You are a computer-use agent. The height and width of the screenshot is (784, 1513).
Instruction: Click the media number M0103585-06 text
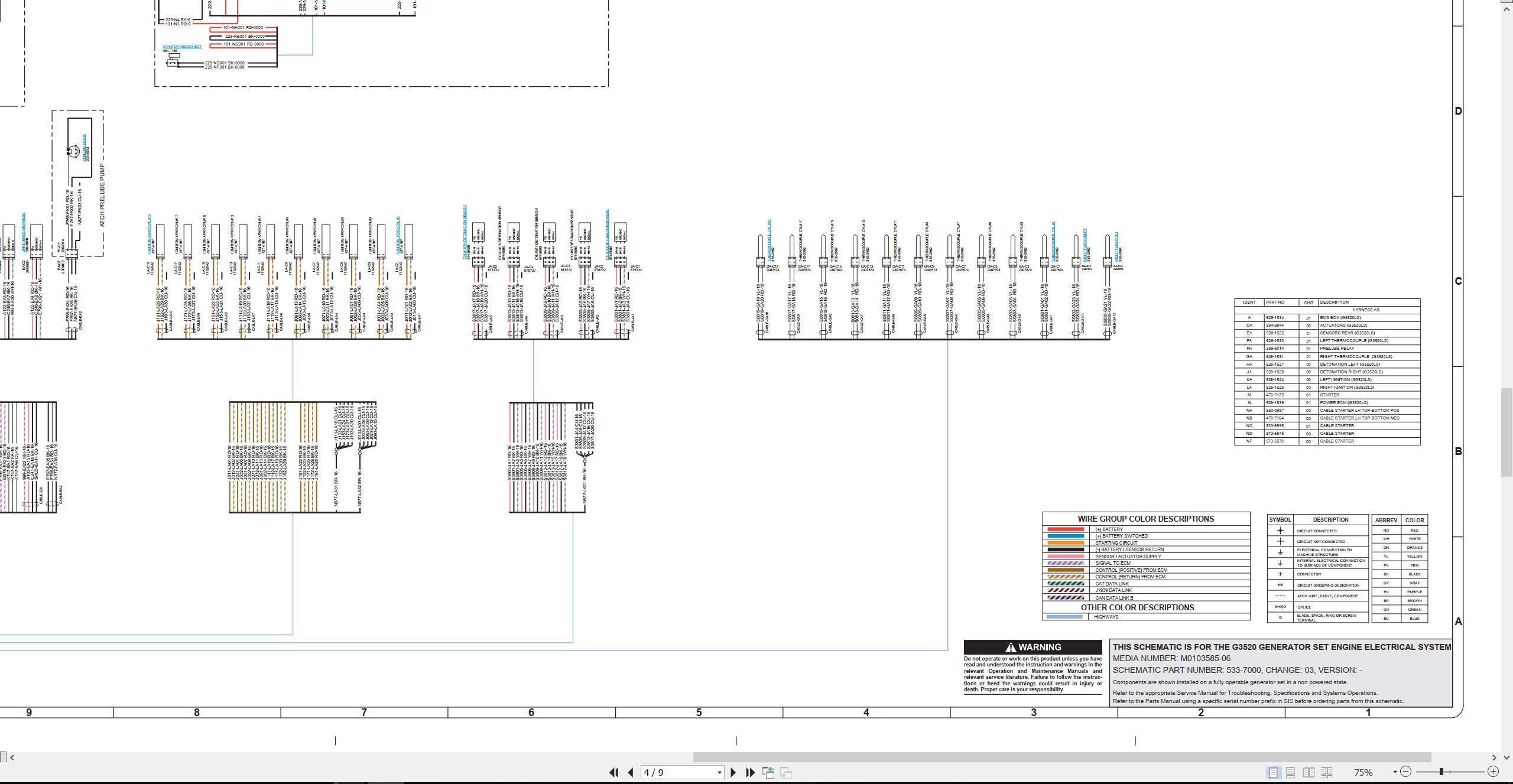1171,658
